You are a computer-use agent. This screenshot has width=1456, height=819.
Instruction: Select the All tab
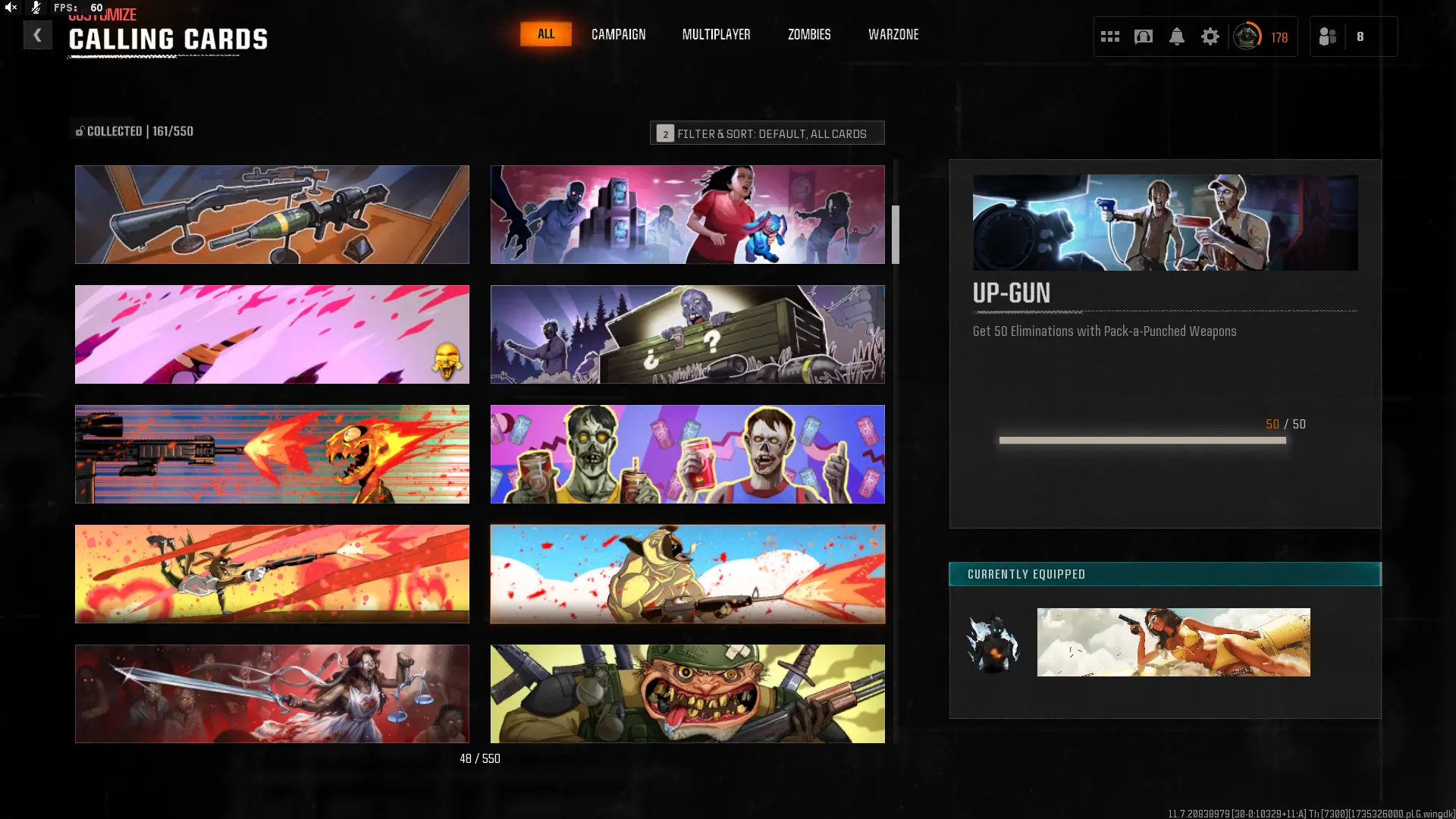tap(545, 34)
